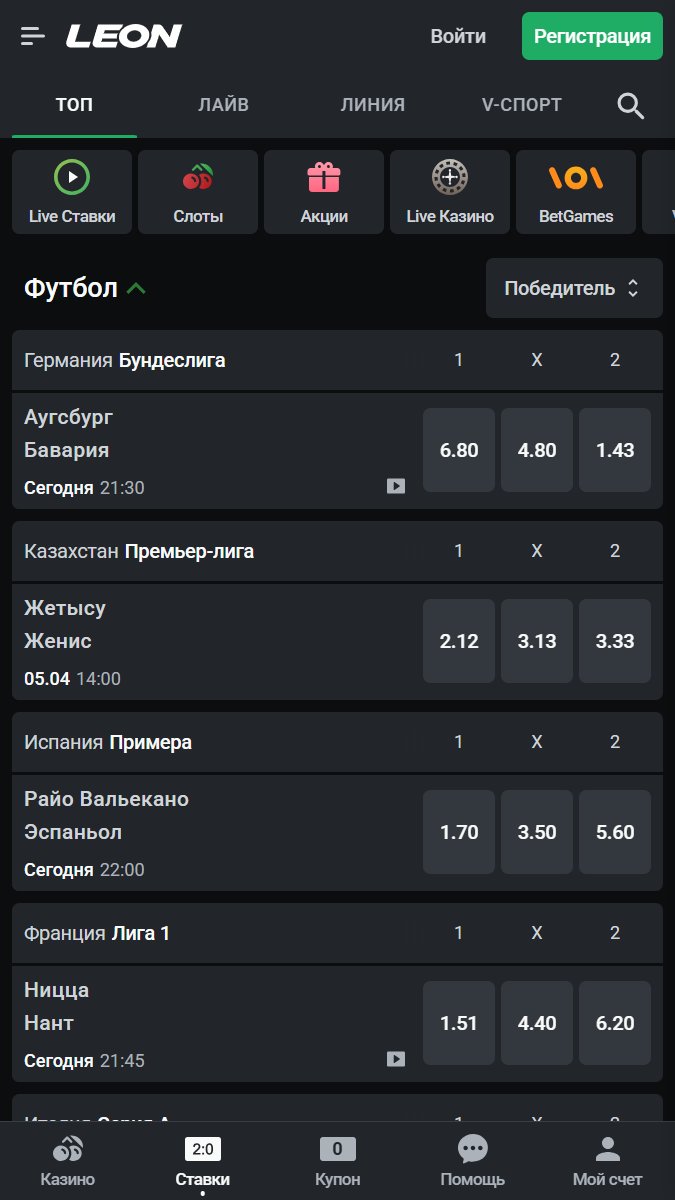The width and height of the screenshot is (675, 1200).
Task: Click the search magnifier icon
Action: tap(631, 105)
